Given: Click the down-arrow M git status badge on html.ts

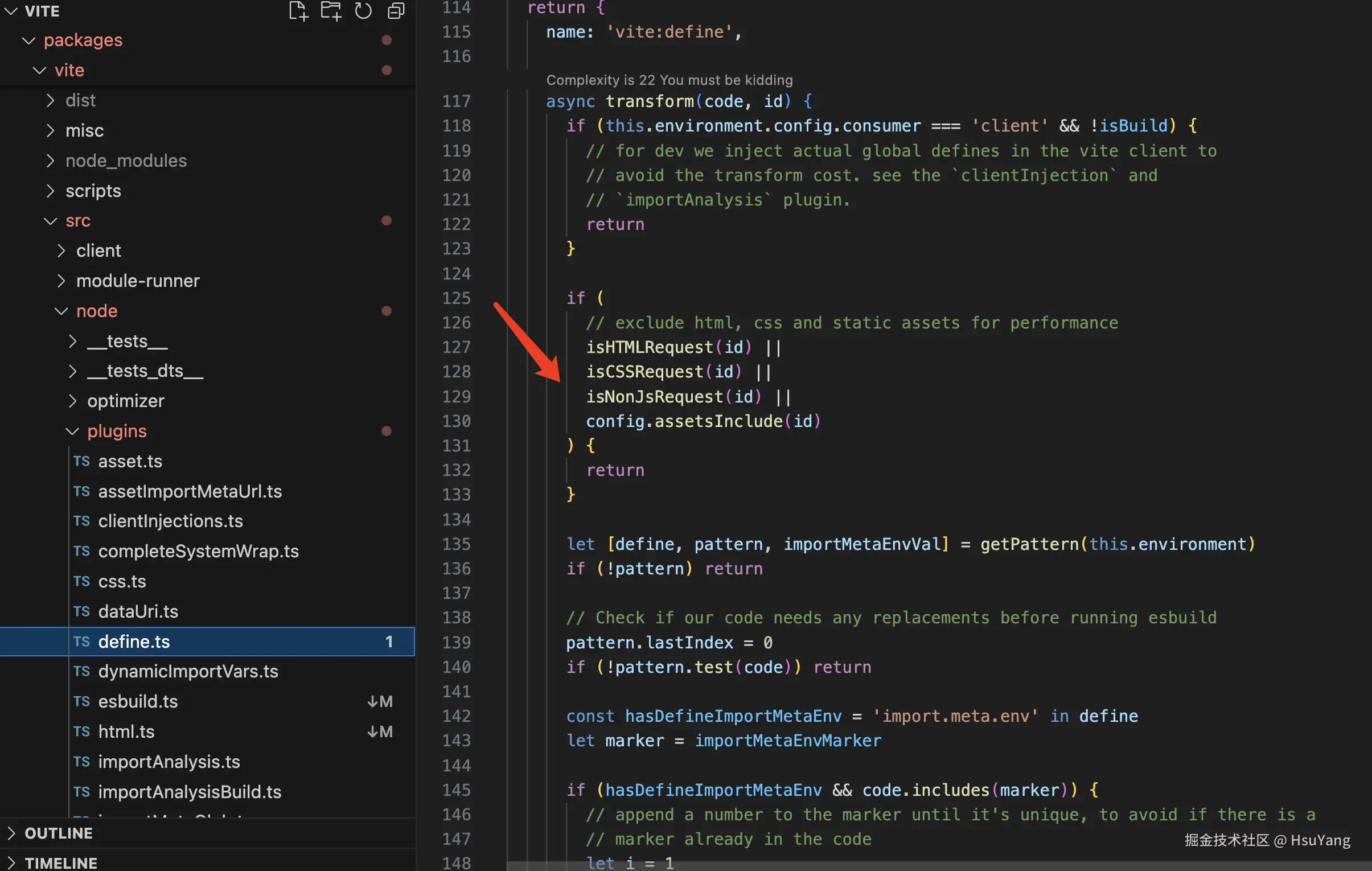Looking at the screenshot, I should [380, 732].
